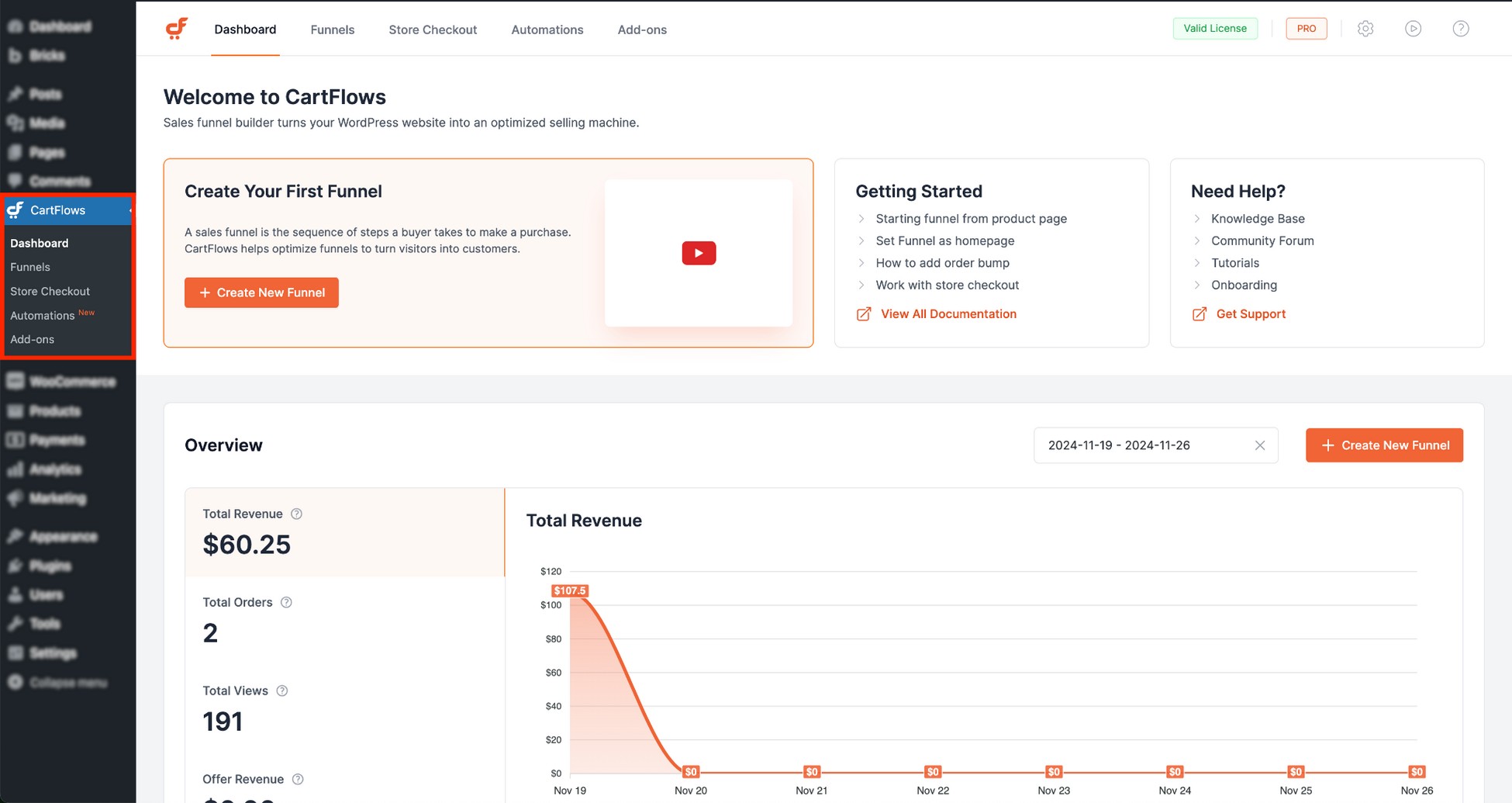
Task: Open the Onboarding help link
Action: [1244, 285]
